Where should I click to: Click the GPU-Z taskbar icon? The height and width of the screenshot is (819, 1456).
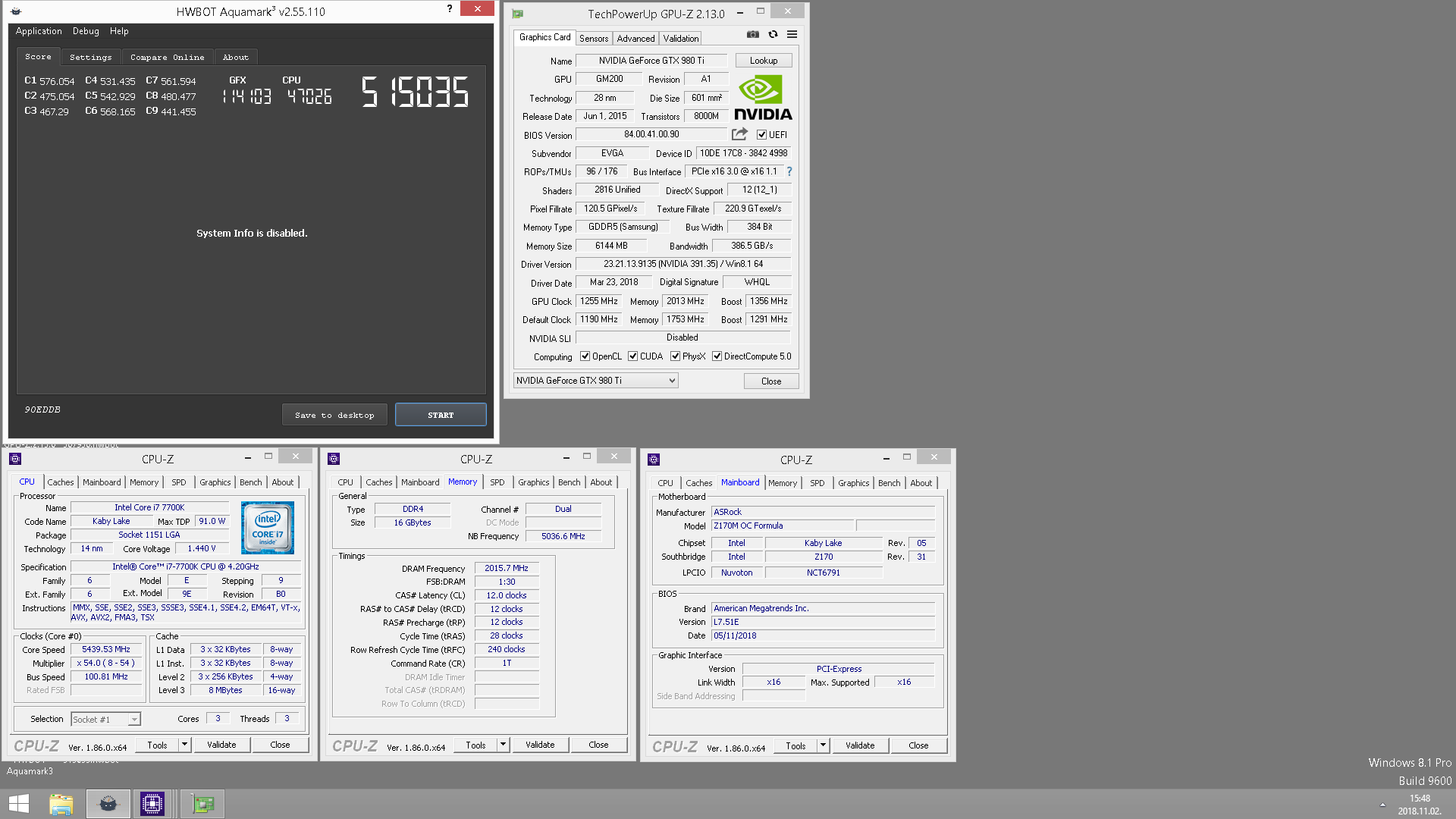pyautogui.click(x=202, y=804)
